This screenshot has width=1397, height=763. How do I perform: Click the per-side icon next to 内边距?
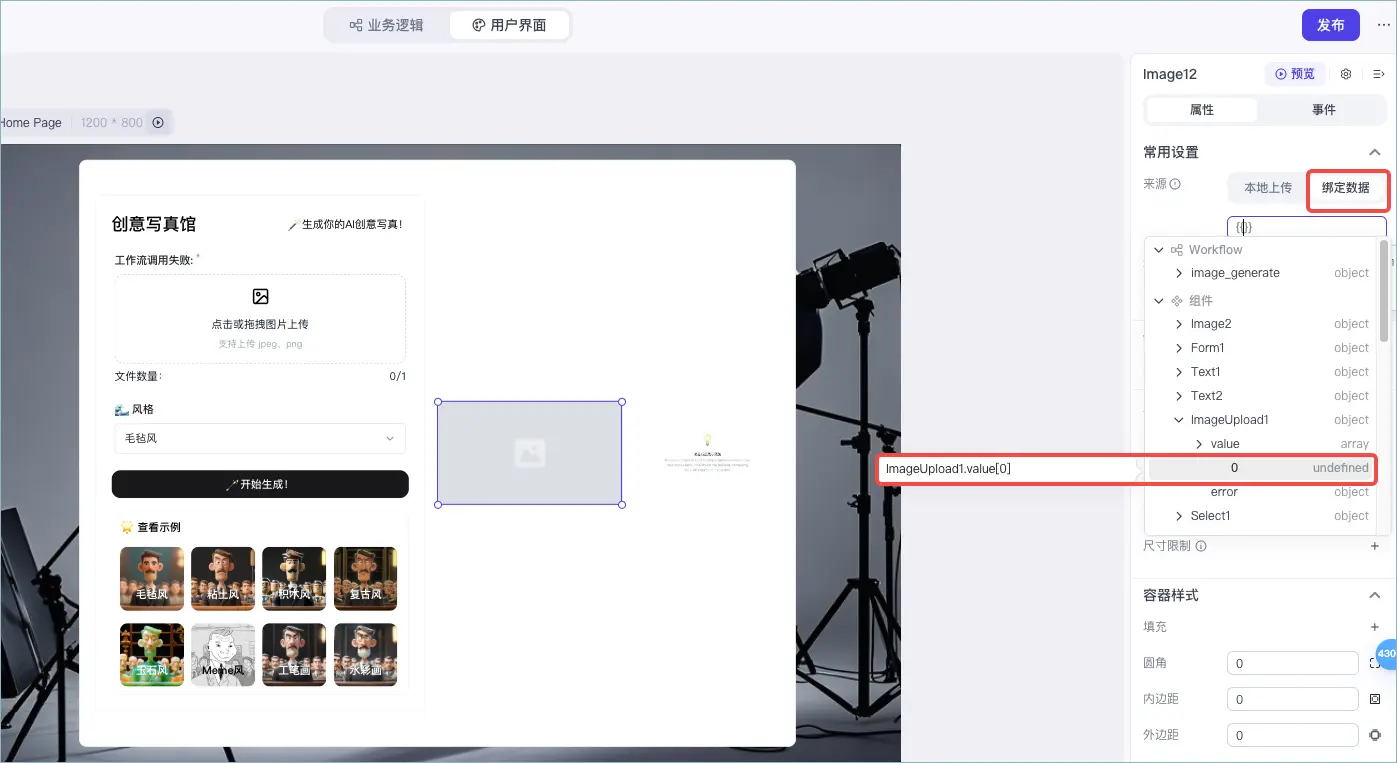pos(1375,699)
